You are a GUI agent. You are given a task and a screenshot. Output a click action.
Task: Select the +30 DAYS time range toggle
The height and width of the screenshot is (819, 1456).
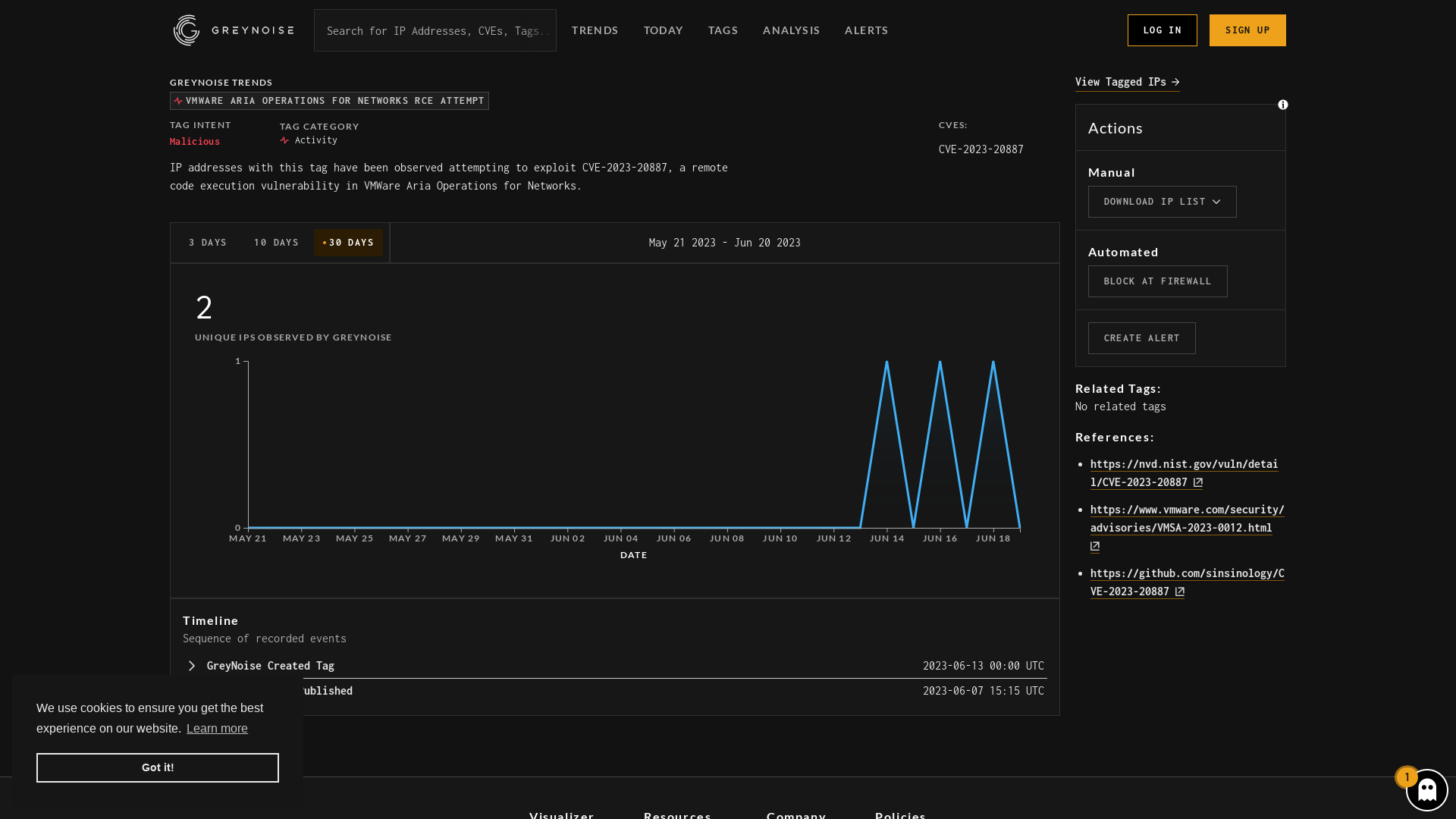click(348, 242)
